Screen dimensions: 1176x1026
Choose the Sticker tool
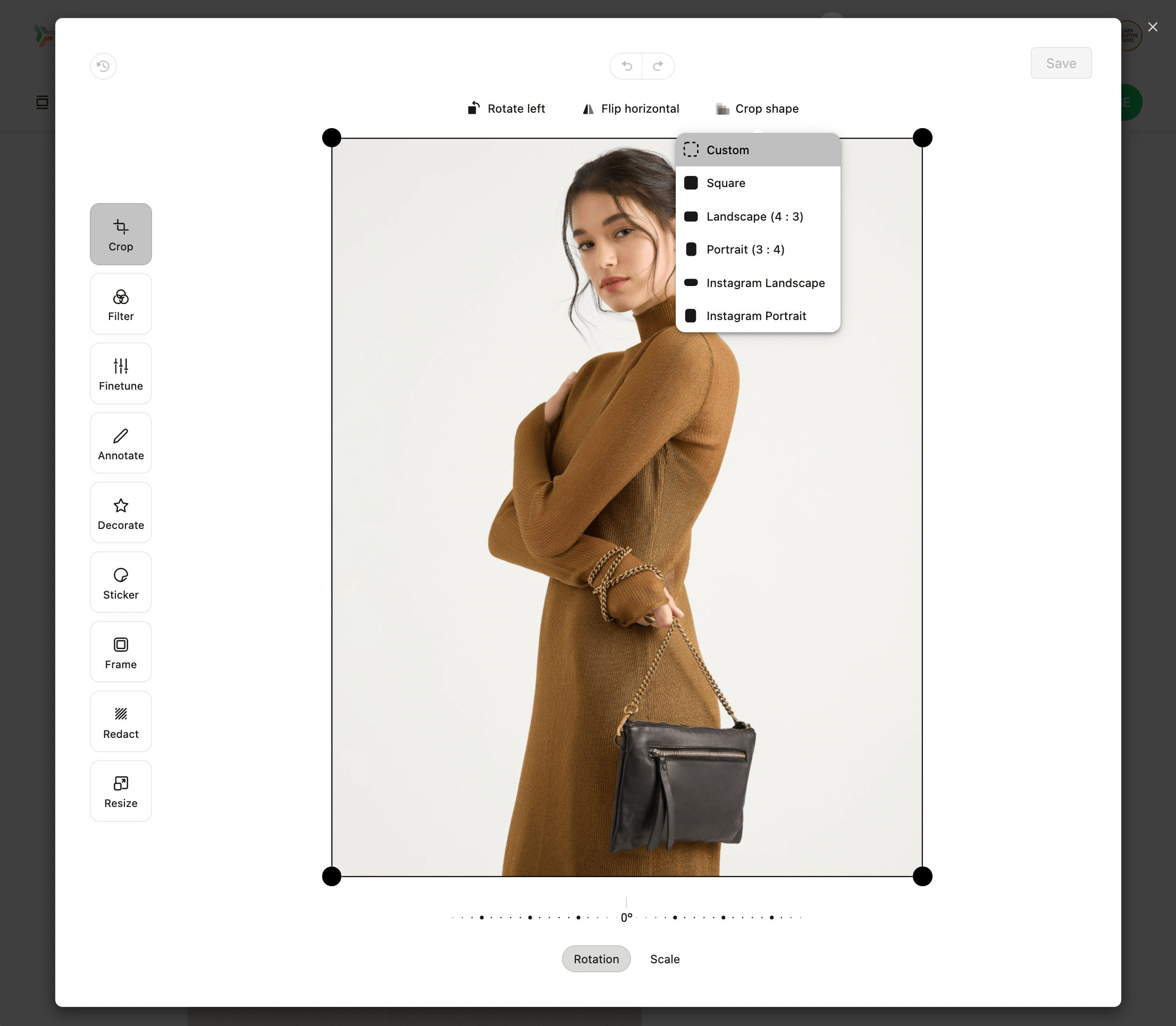pyautogui.click(x=121, y=582)
